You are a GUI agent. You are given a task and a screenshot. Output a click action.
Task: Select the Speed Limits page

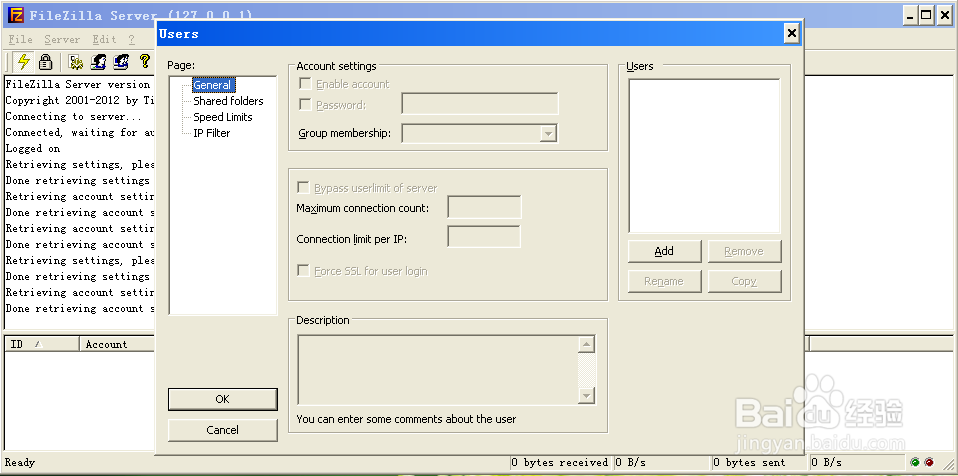[223, 117]
